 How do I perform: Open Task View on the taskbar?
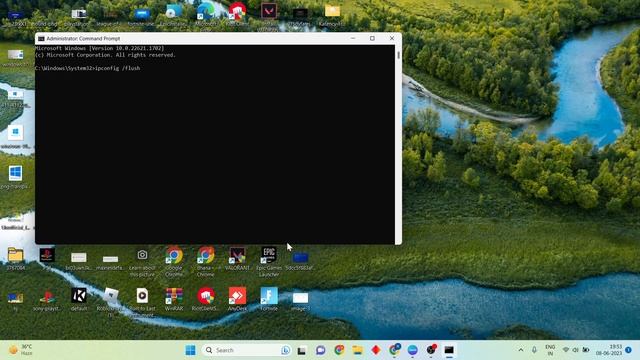pos(302,350)
